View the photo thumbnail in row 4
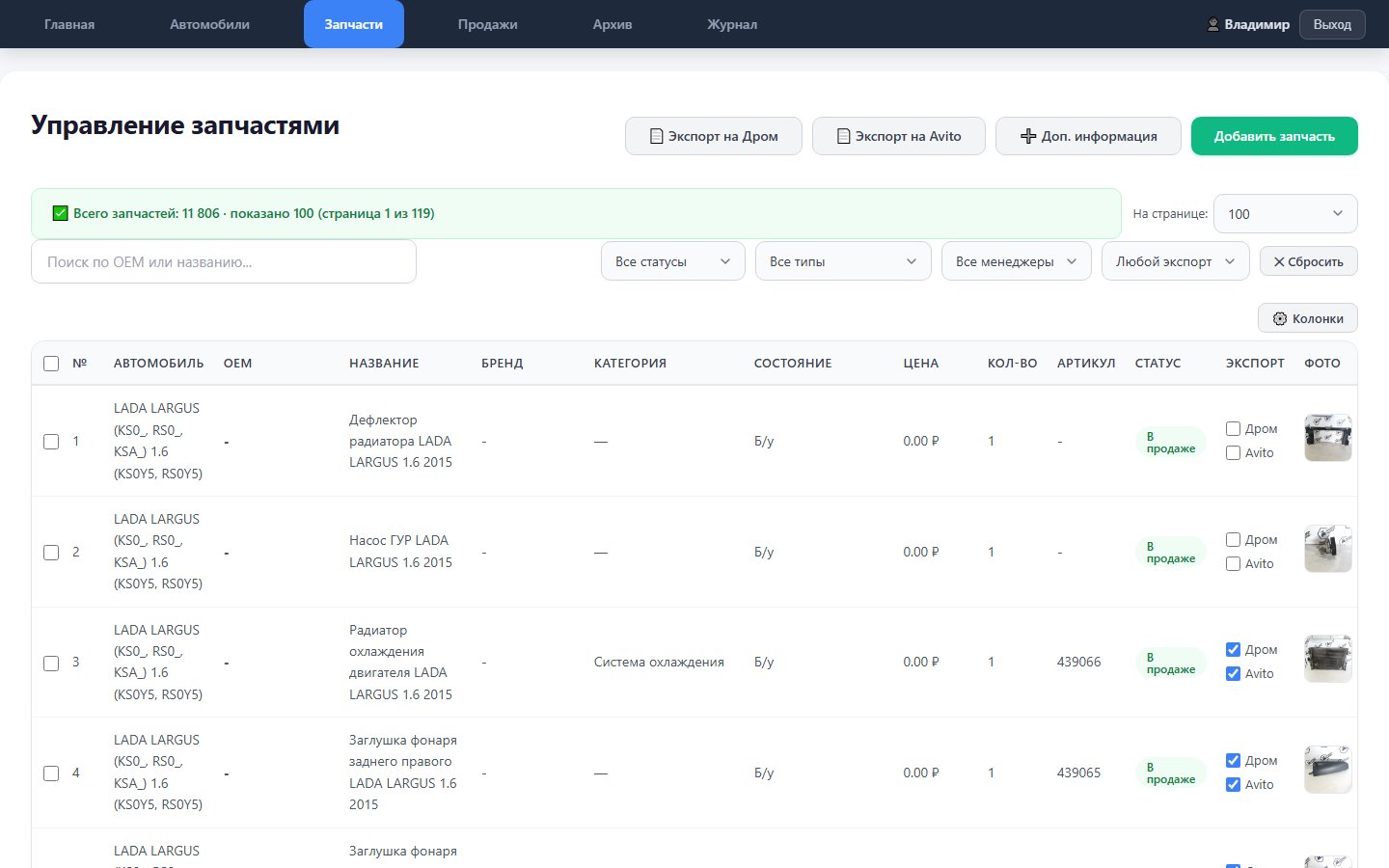Viewport: 1389px width, 868px height. click(x=1328, y=770)
